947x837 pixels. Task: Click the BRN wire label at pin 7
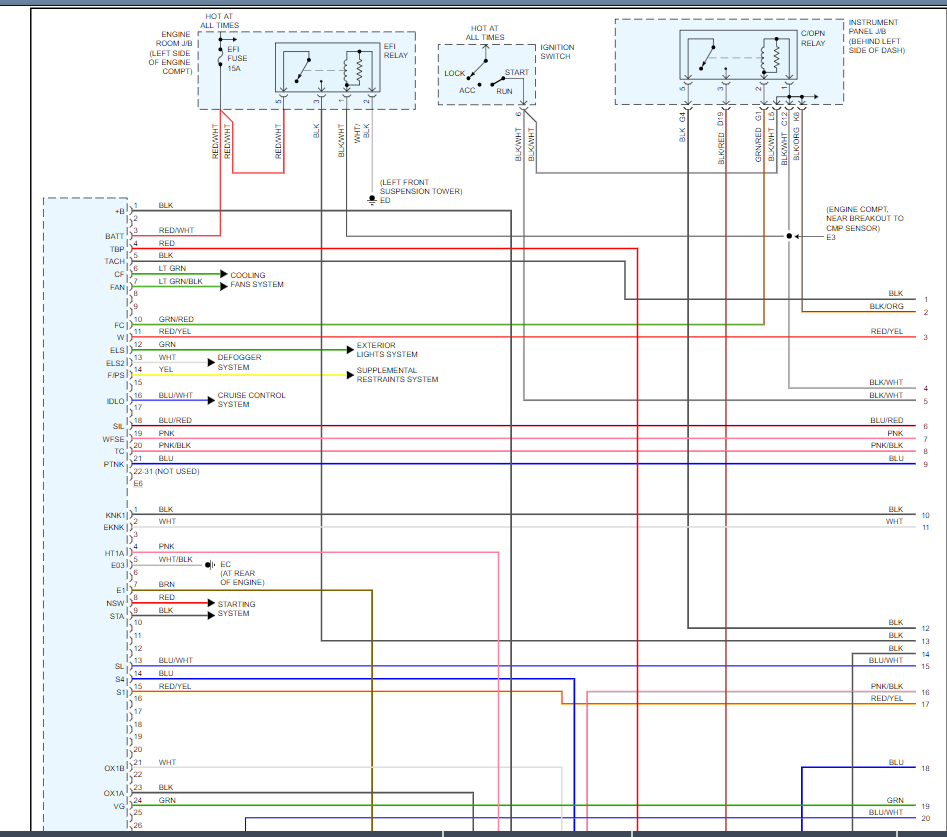(x=166, y=584)
